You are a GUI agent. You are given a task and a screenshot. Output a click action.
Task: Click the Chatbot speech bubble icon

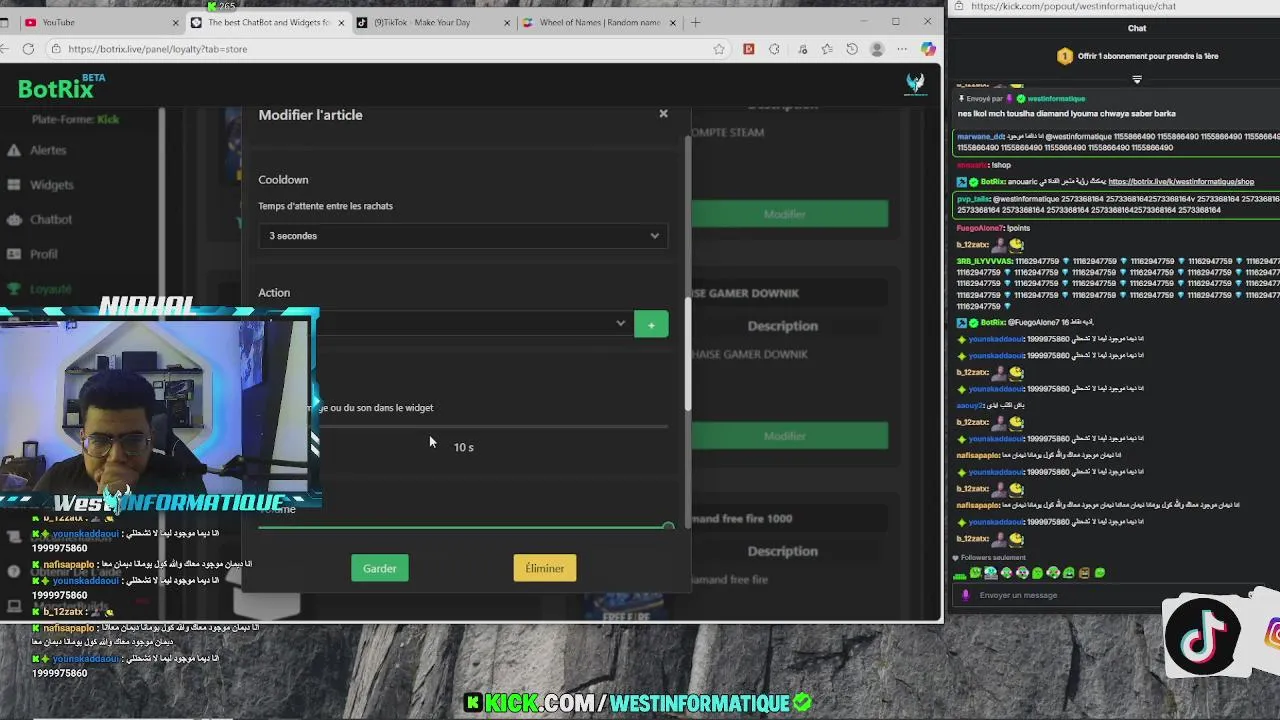pos(14,219)
